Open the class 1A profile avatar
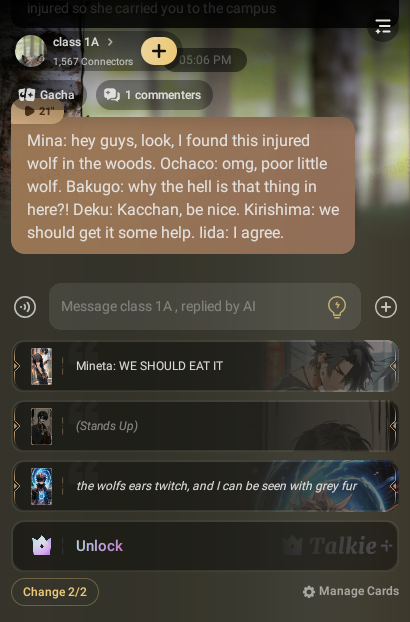The width and height of the screenshot is (410, 622). coord(31,51)
